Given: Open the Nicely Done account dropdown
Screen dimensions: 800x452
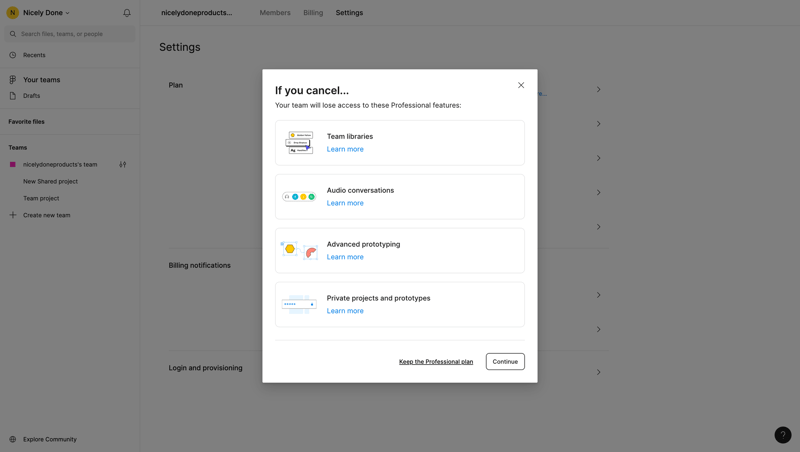Looking at the screenshot, I should click(46, 13).
